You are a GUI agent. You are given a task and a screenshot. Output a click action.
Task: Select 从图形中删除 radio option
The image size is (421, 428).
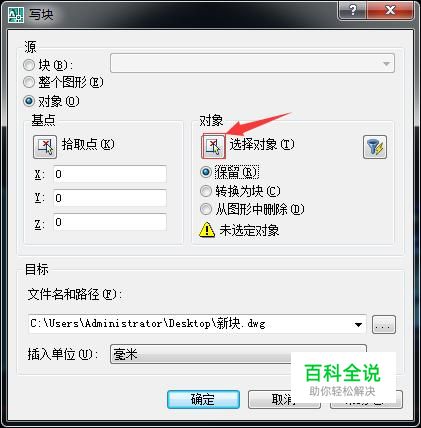206,209
